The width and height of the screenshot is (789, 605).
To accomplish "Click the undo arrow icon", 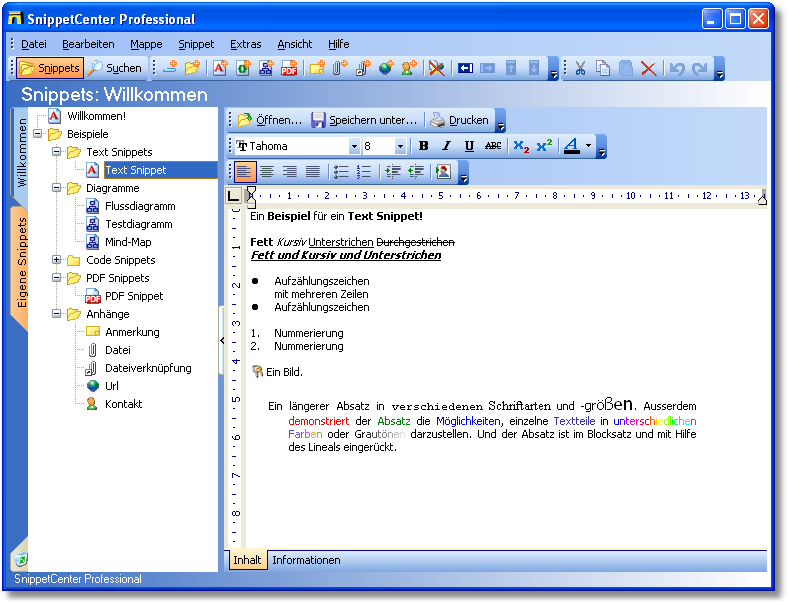I will [x=677, y=68].
